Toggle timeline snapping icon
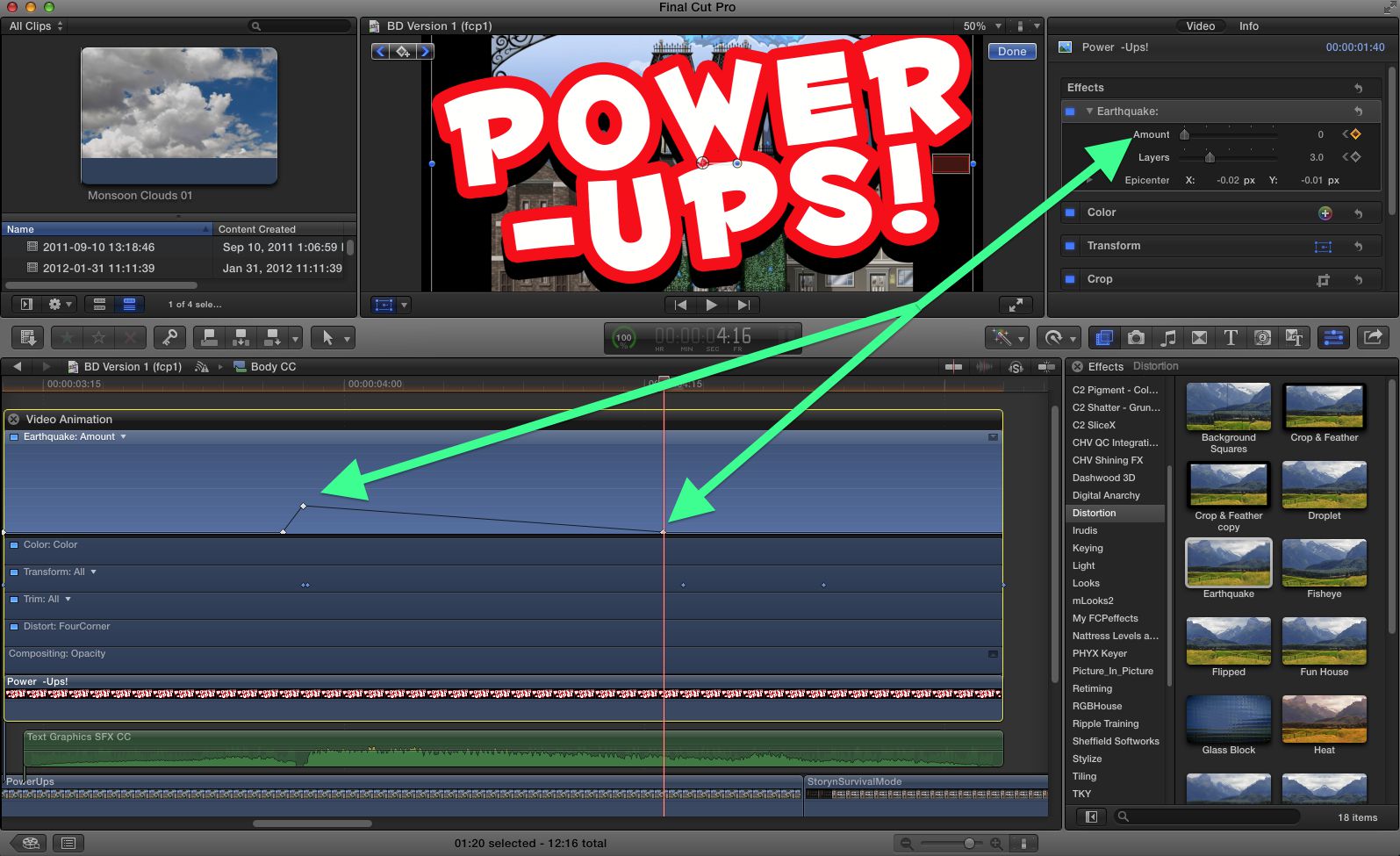1400x856 pixels. (x=1046, y=367)
